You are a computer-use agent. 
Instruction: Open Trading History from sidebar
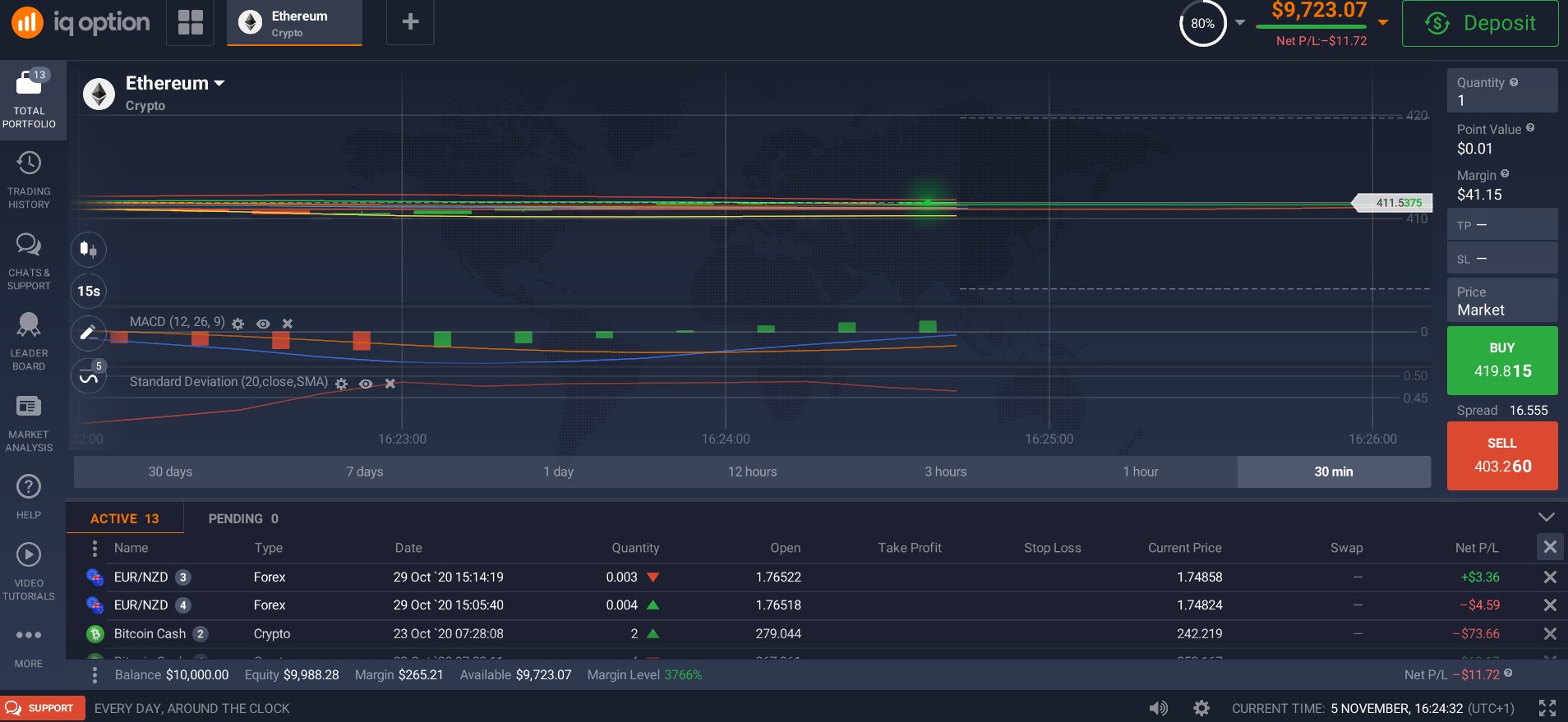[x=29, y=180]
